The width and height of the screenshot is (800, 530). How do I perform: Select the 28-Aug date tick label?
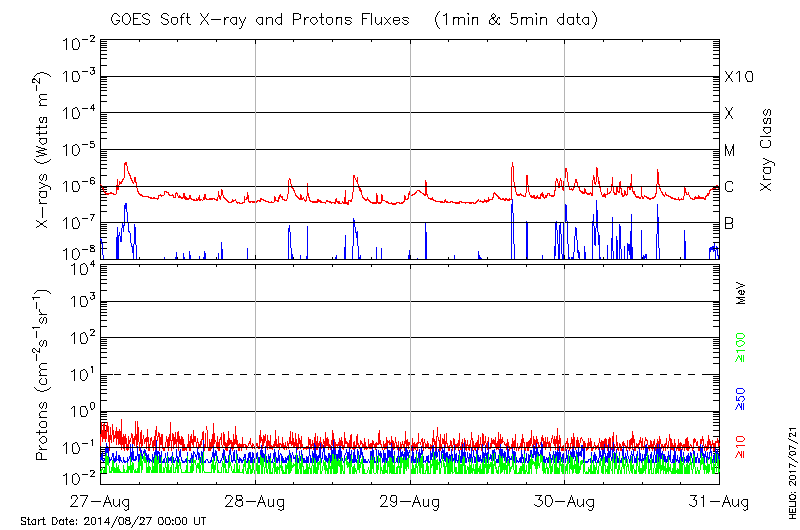[x=256, y=502]
